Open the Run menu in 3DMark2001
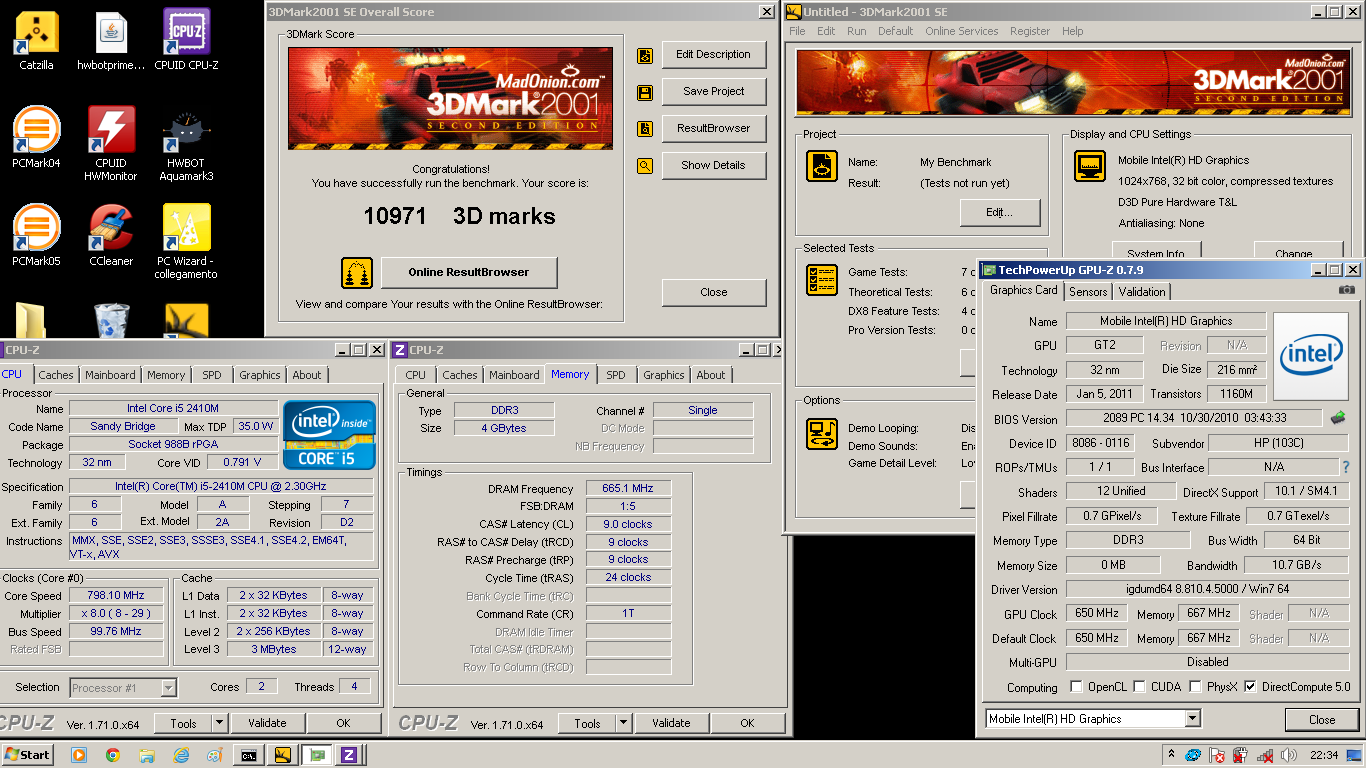Viewport: 1366px width, 768px height. pos(857,31)
